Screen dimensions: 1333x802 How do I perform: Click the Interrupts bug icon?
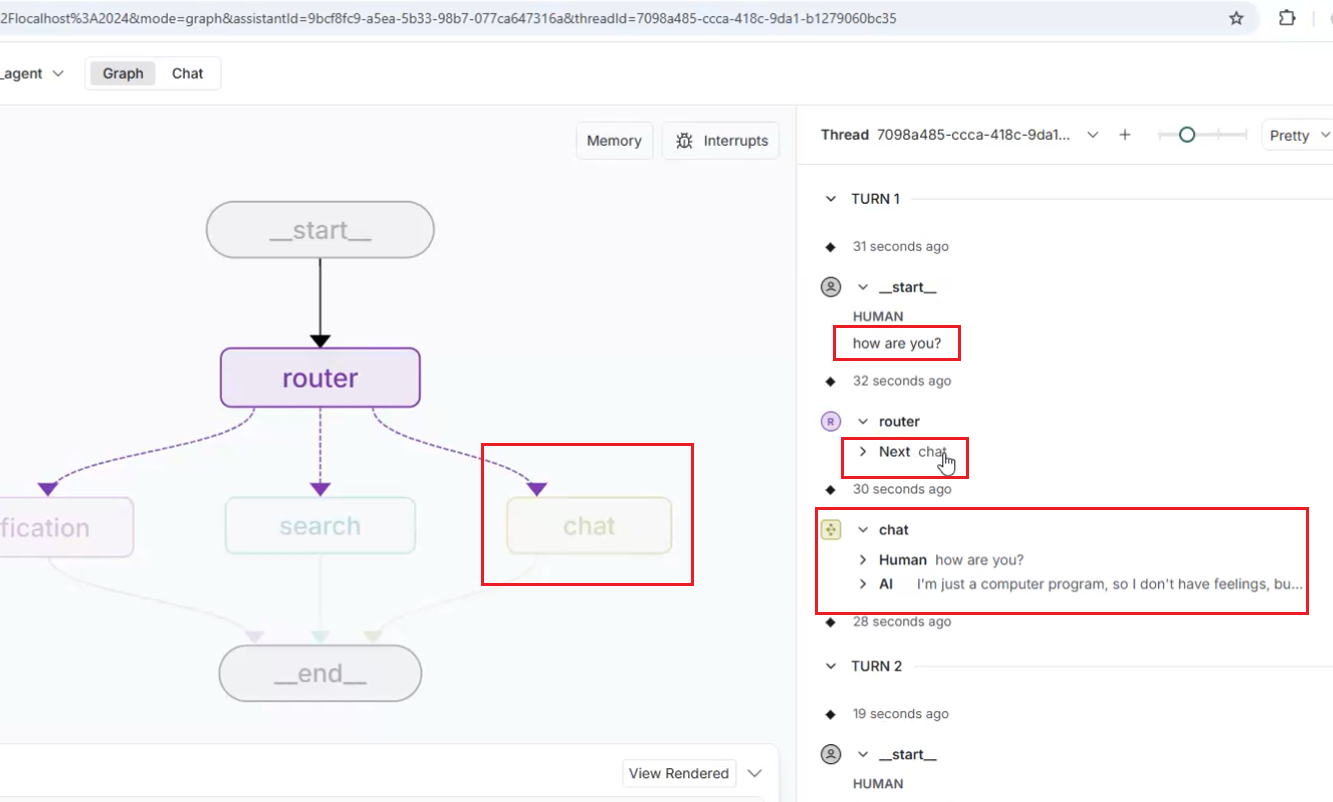tap(684, 141)
